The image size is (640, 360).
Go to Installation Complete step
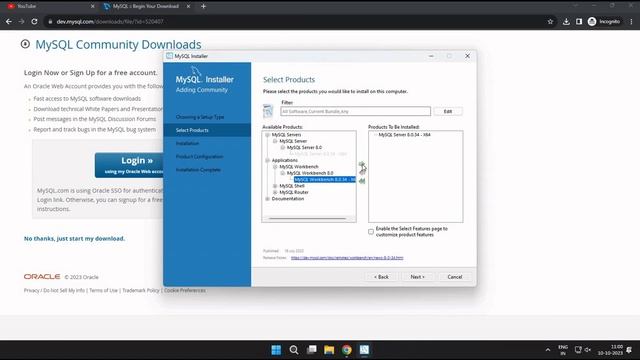pos(198,169)
